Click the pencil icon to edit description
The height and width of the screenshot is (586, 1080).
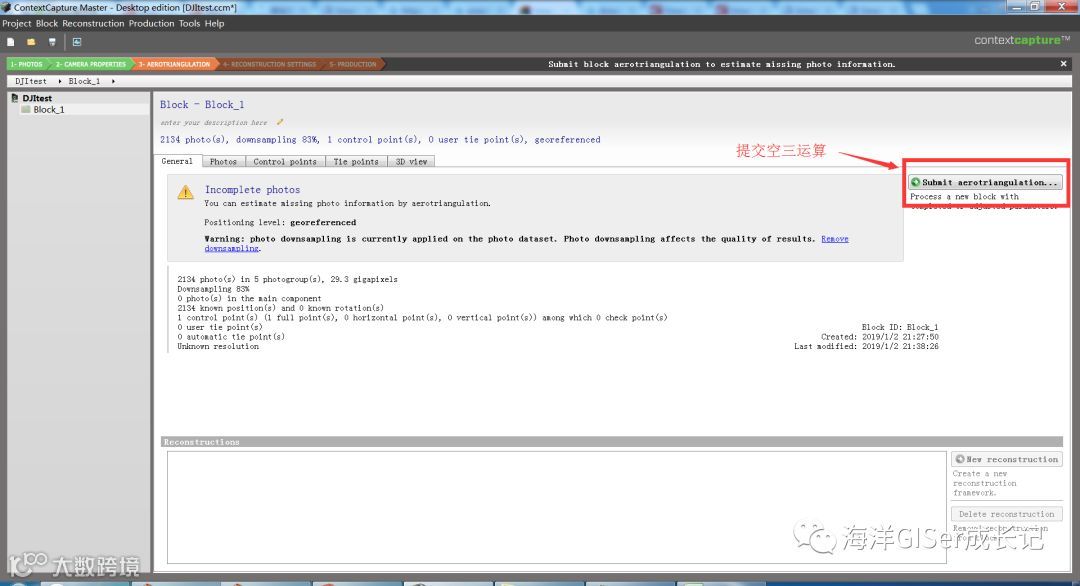click(x=280, y=122)
